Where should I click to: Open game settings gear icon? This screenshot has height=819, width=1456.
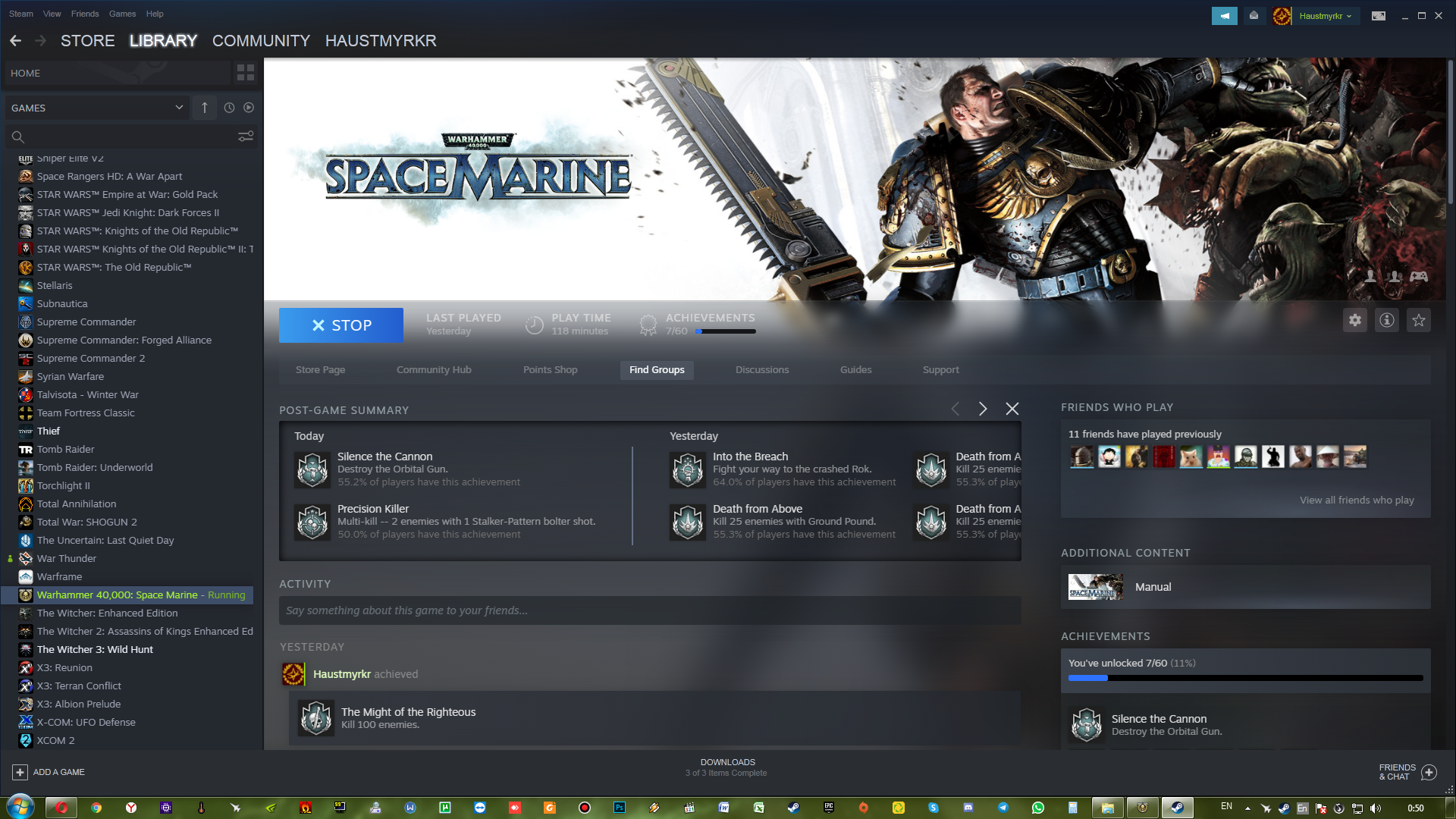[1354, 321]
